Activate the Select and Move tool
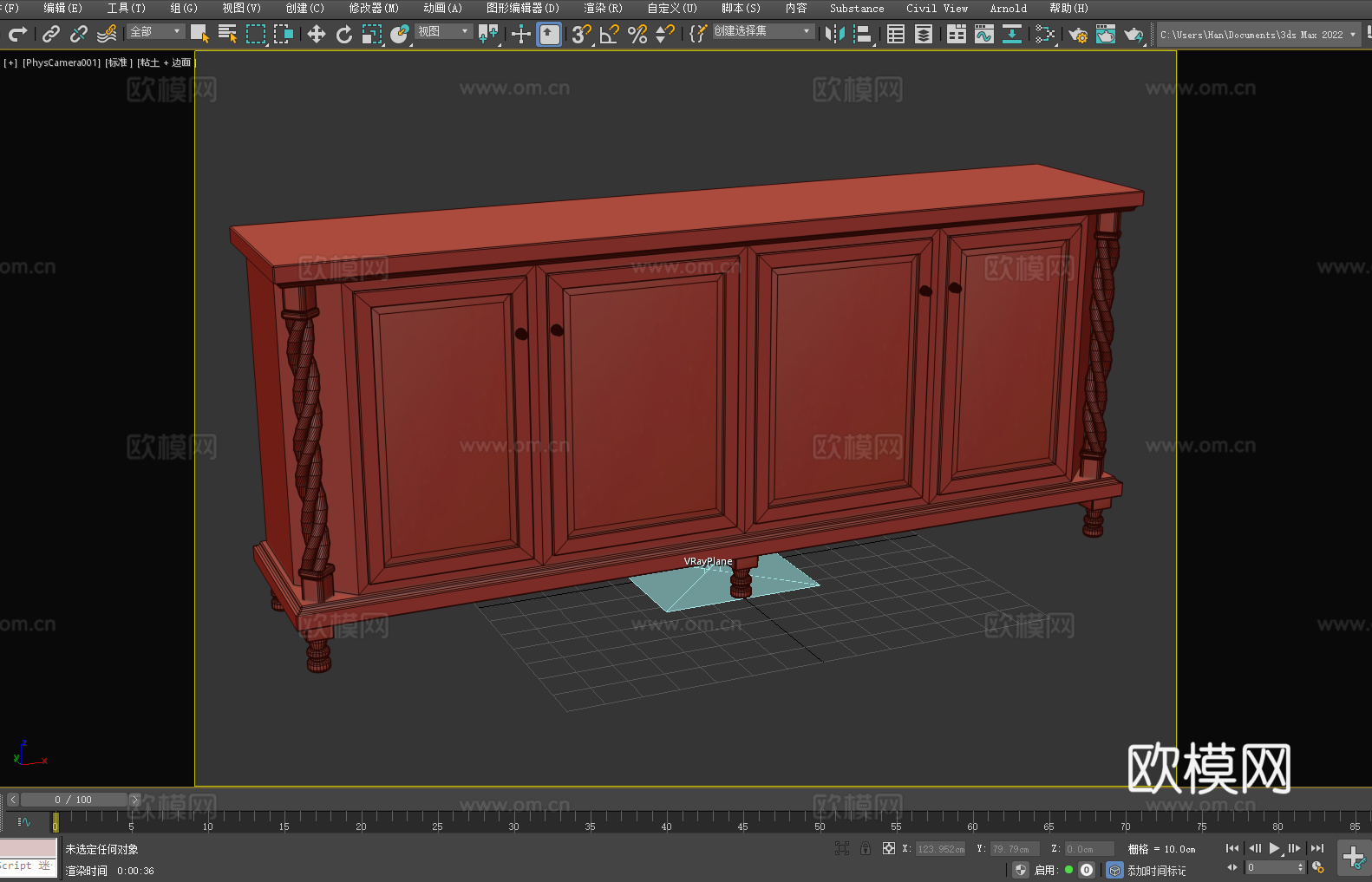The height and width of the screenshot is (882, 1372). [x=316, y=34]
